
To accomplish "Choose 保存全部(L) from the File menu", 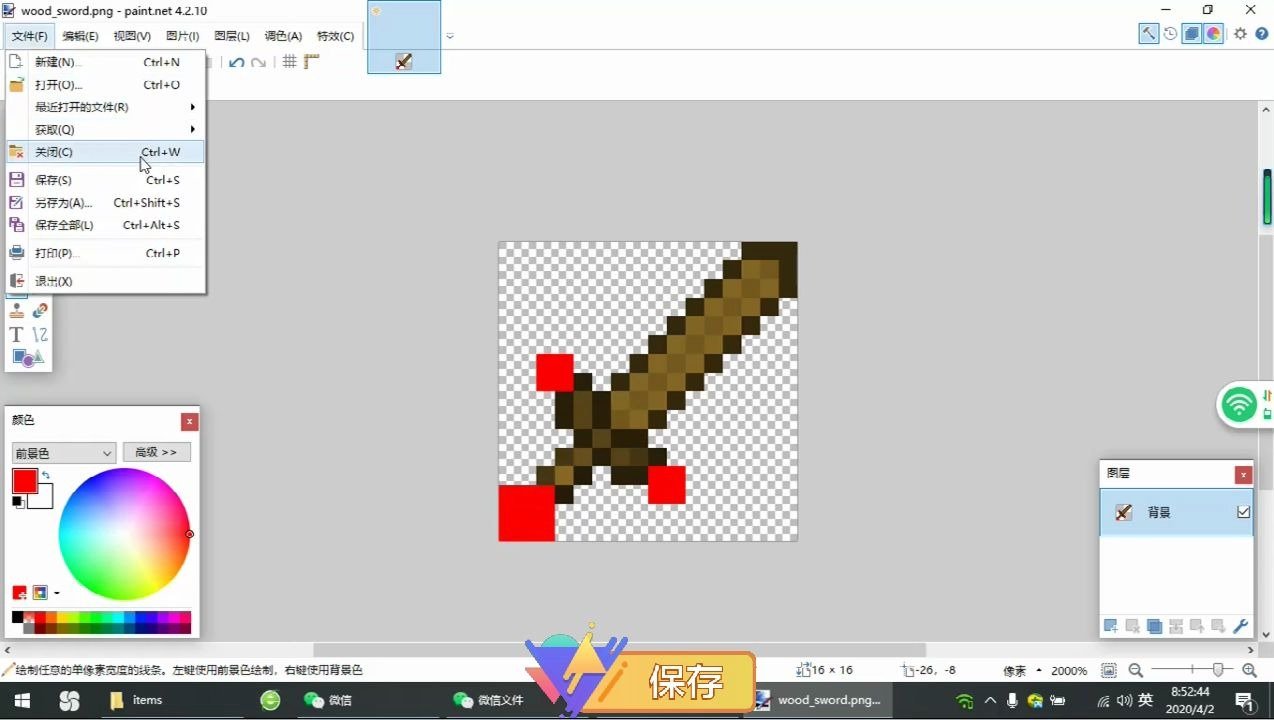I will [x=105, y=225].
